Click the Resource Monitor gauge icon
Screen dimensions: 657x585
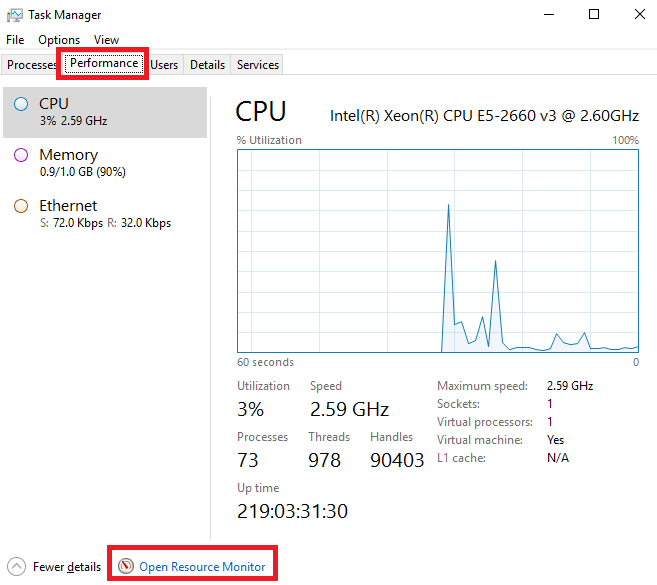126,566
